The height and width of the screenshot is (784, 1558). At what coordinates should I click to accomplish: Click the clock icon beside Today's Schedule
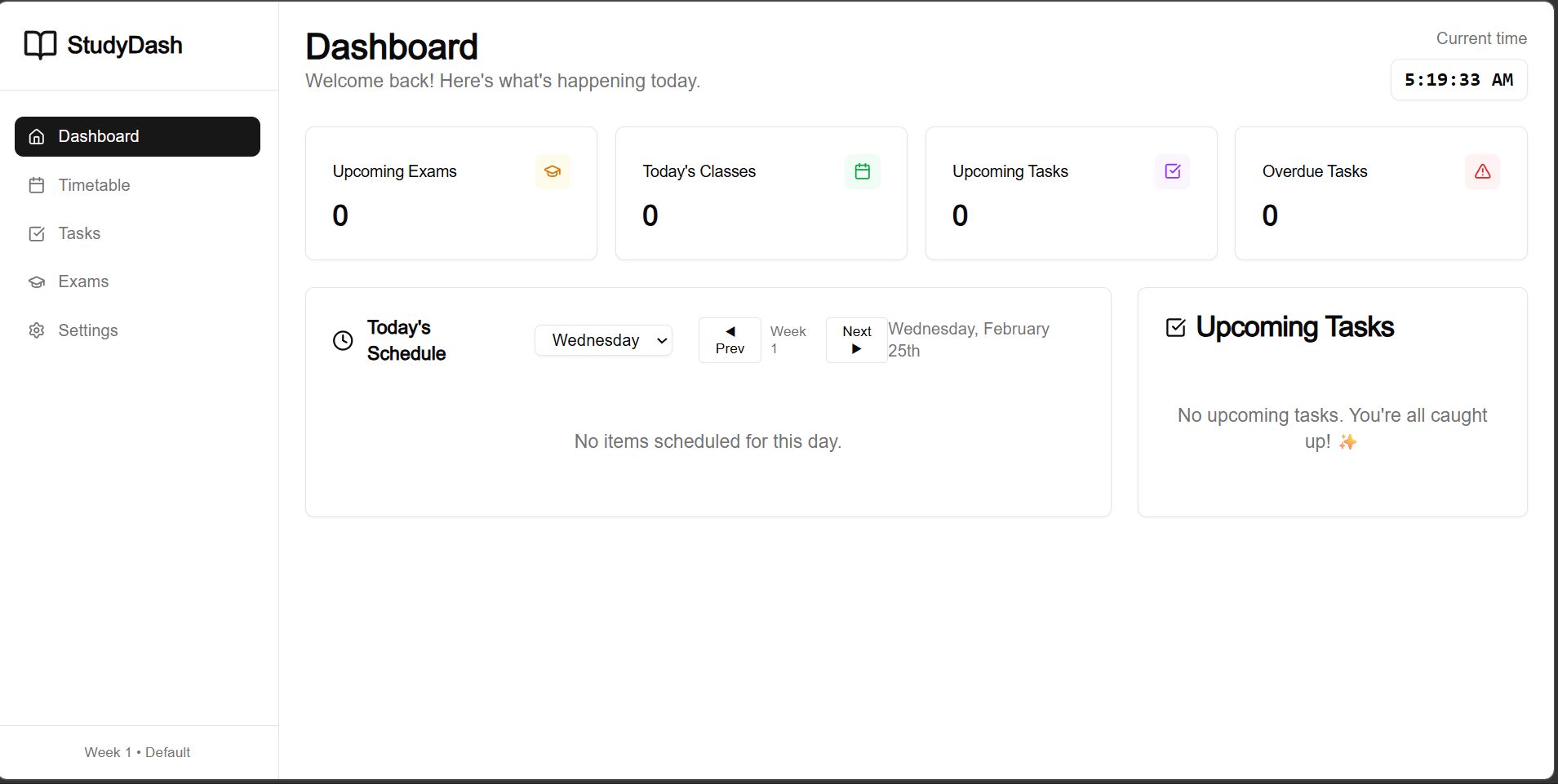[343, 340]
